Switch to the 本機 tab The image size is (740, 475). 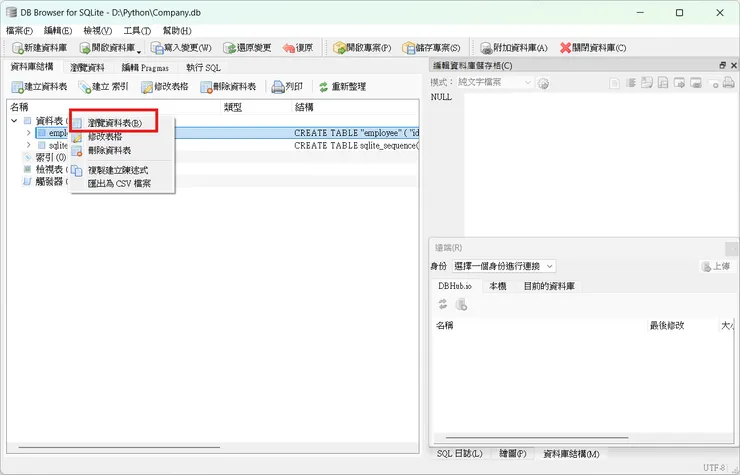tap(498, 286)
